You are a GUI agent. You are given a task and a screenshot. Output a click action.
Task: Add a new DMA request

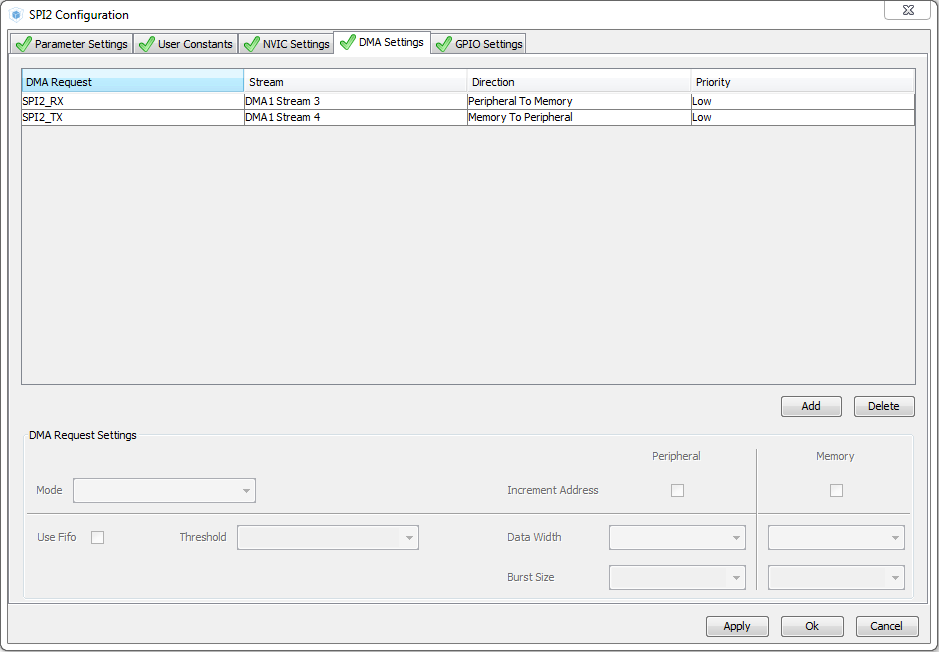[811, 406]
